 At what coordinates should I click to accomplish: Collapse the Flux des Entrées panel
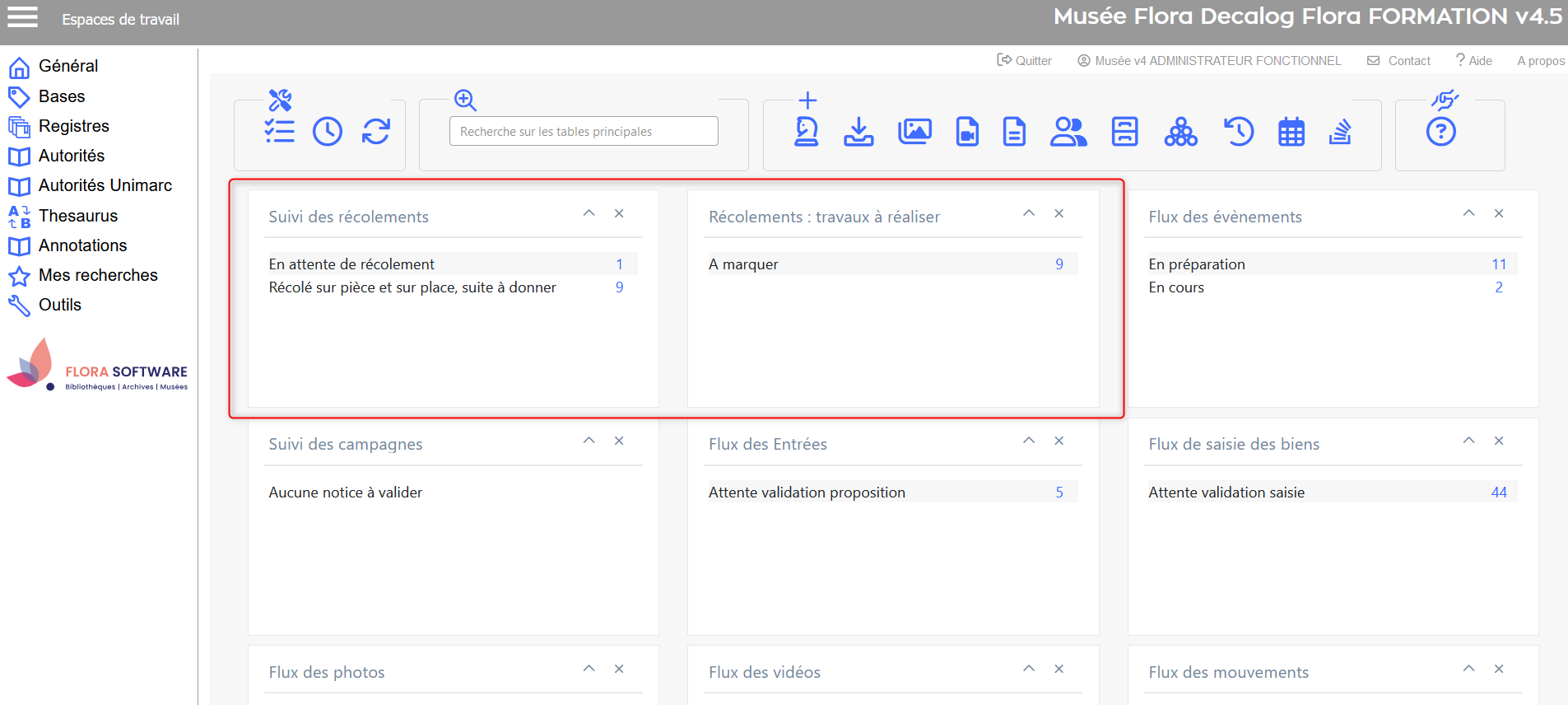(1029, 441)
